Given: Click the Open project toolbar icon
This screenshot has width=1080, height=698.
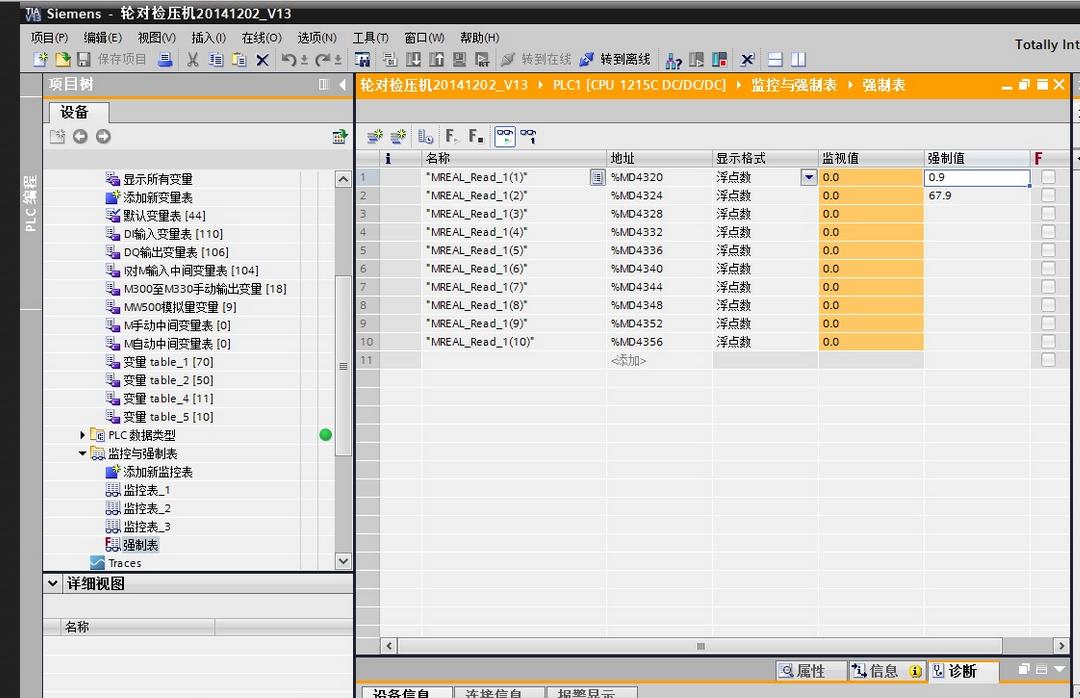Looking at the screenshot, I should (x=62, y=59).
